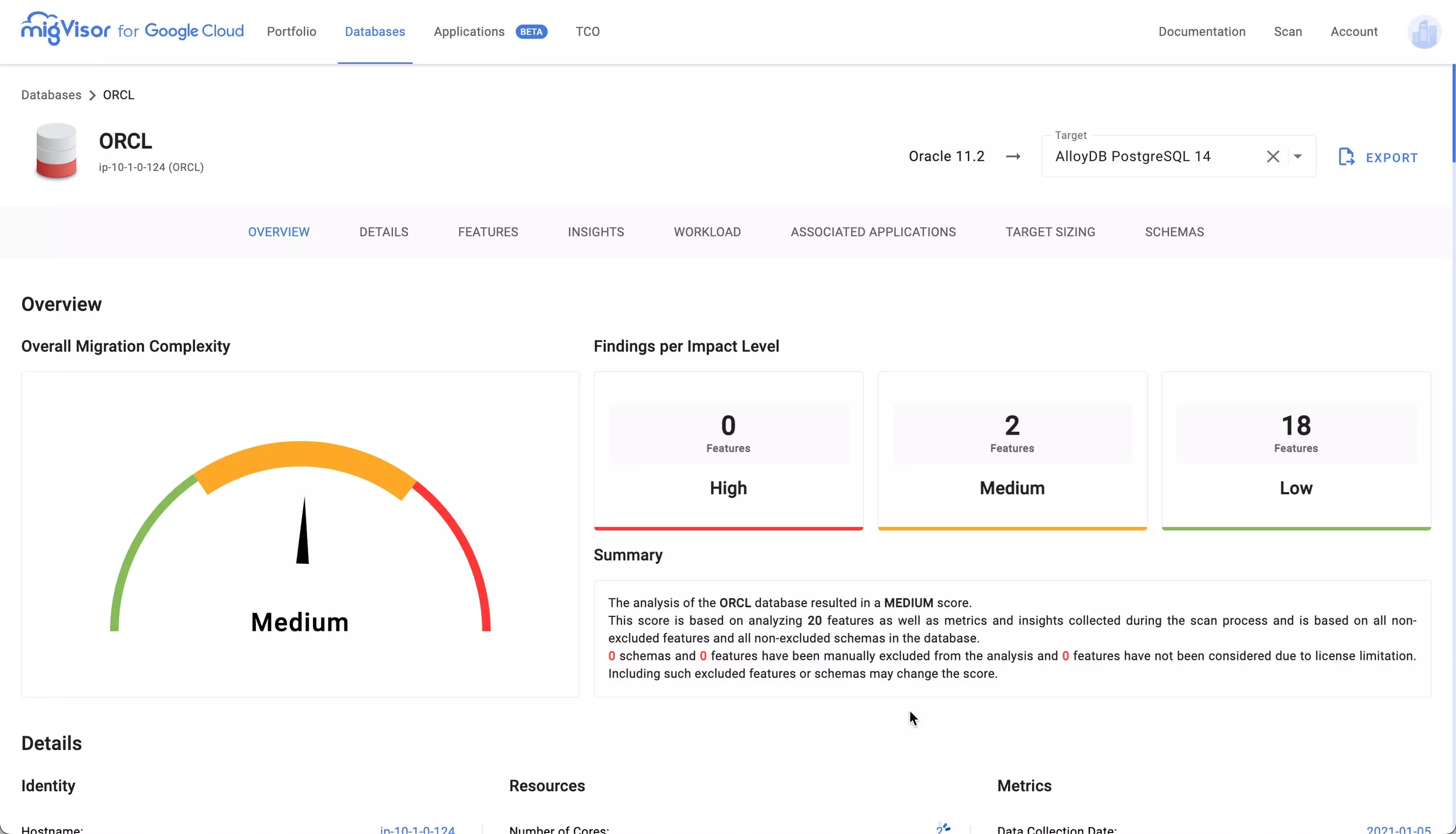Switch to the FEATURES tab

(488, 232)
